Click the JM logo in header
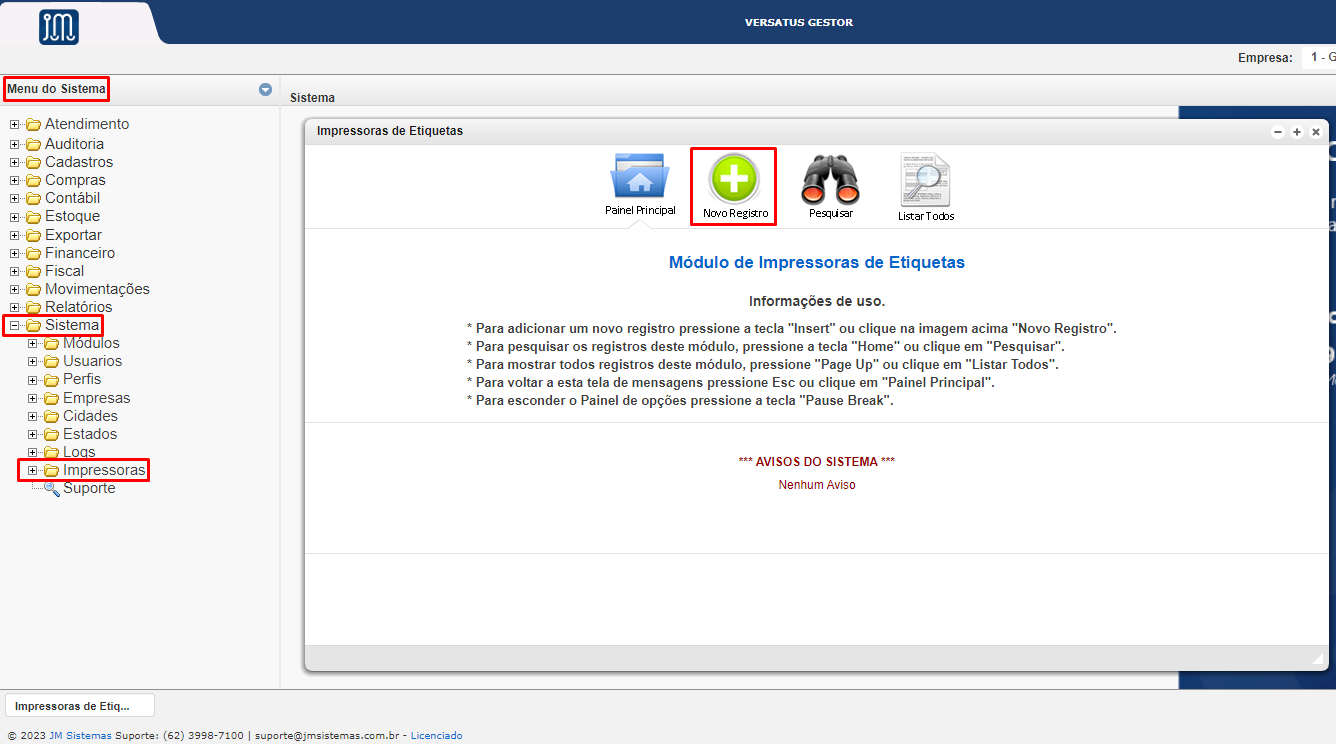1336x744 pixels. click(59, 27)
